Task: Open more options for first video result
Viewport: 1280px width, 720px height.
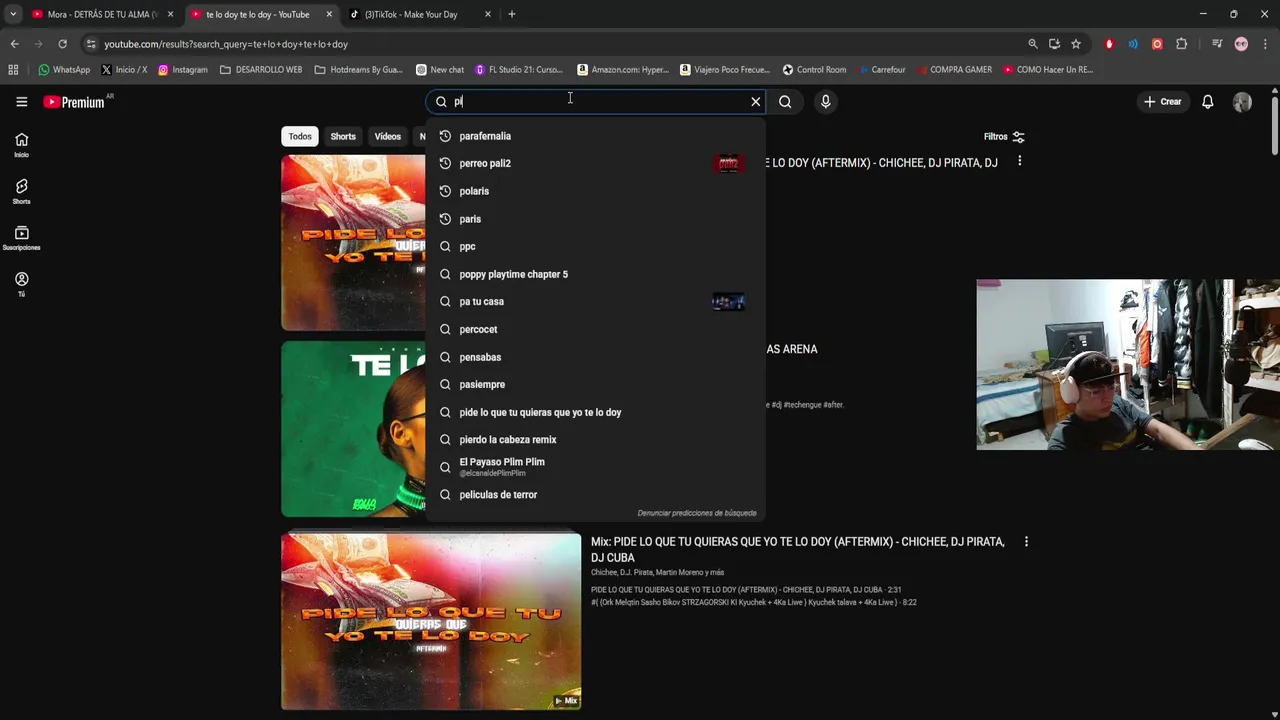Action: pyautogui.click(x=1019, y=161)
